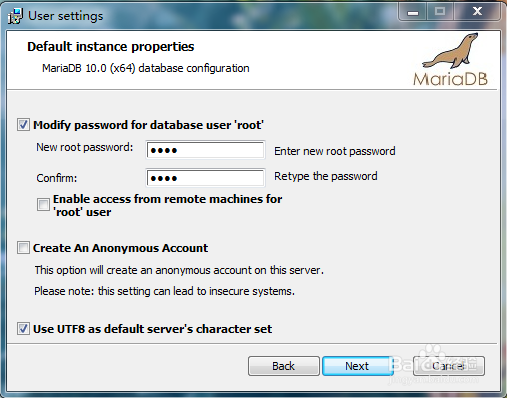Click 'Enable access from remote machines' label

click(x=167, y=205)
